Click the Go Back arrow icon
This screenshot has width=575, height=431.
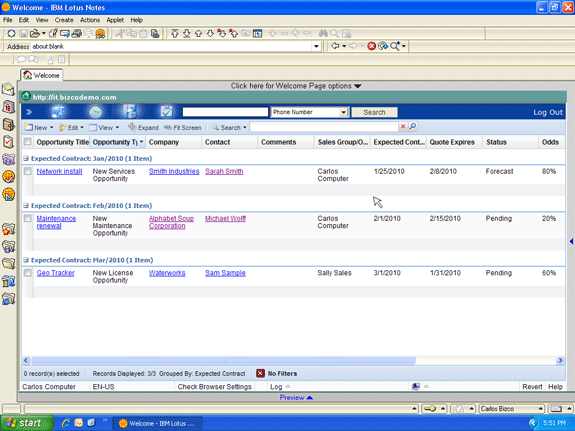335,46
